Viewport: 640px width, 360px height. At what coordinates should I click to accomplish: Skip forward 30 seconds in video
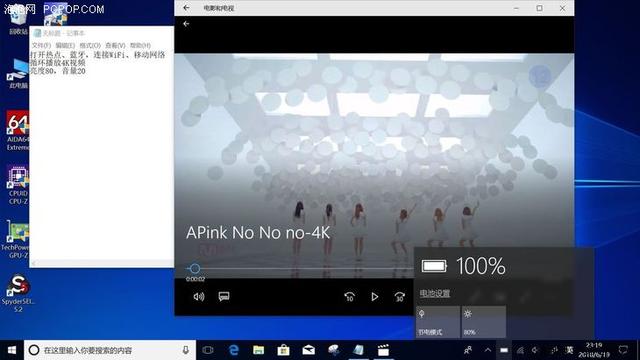[400, 297]
